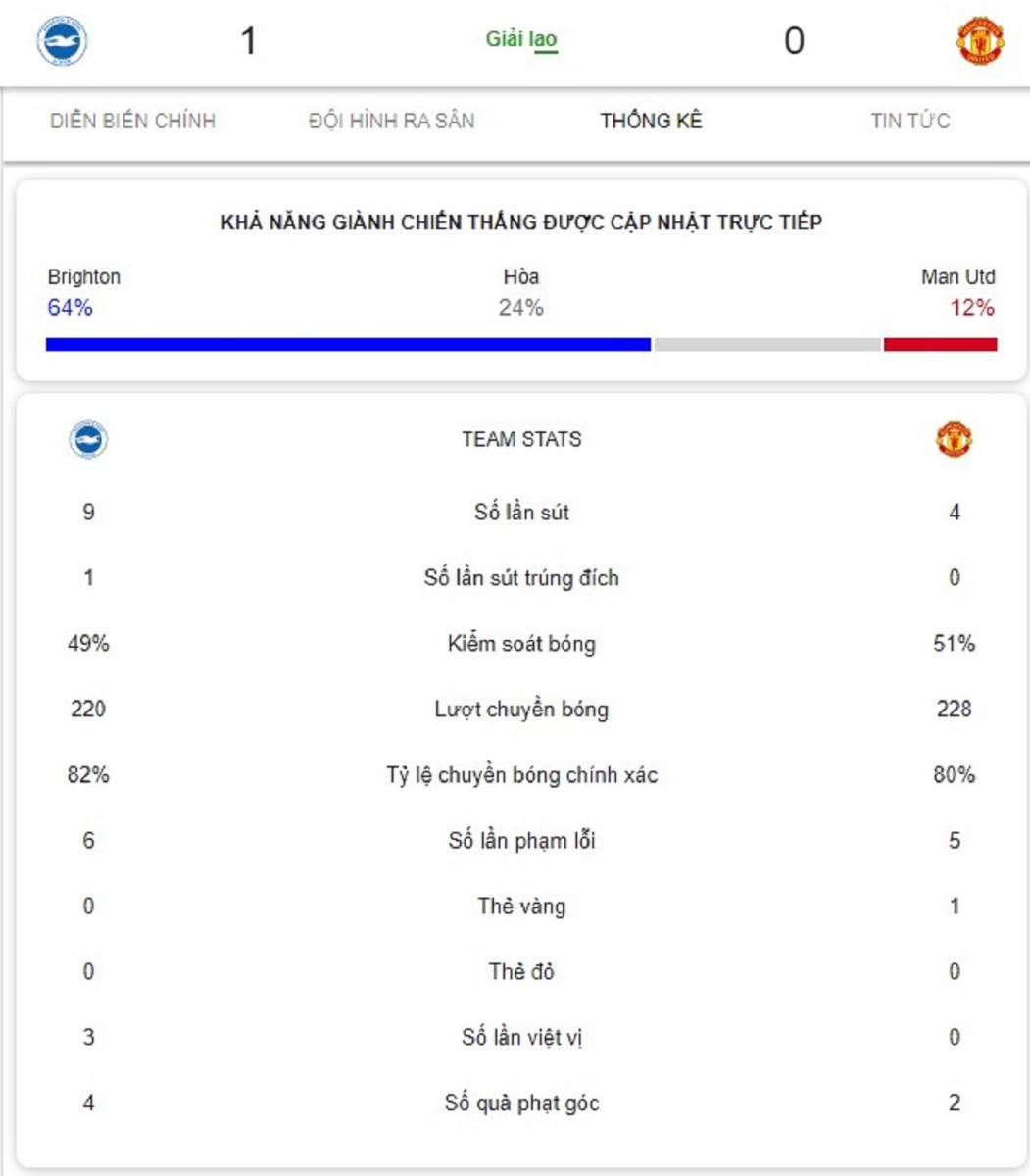
Task: Click the Manchester United crest in the score header
Action: (979, 41)
